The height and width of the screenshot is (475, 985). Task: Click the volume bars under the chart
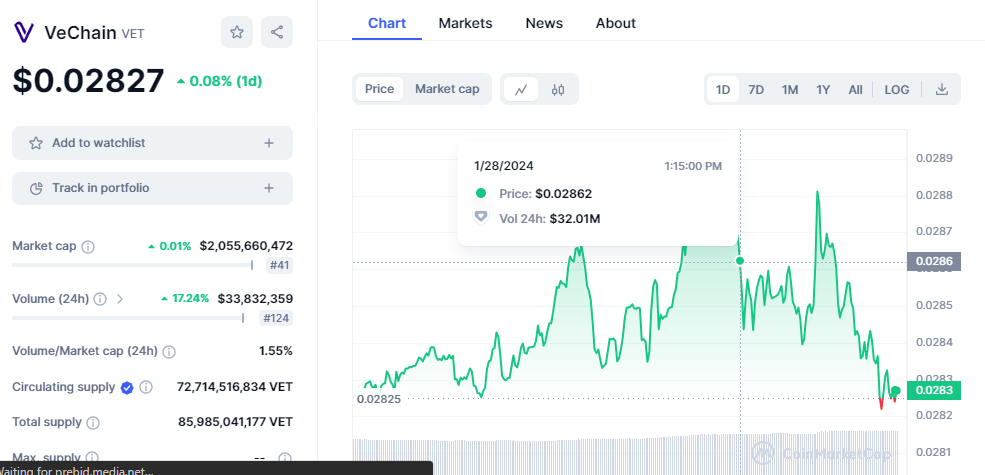(626, 453)
